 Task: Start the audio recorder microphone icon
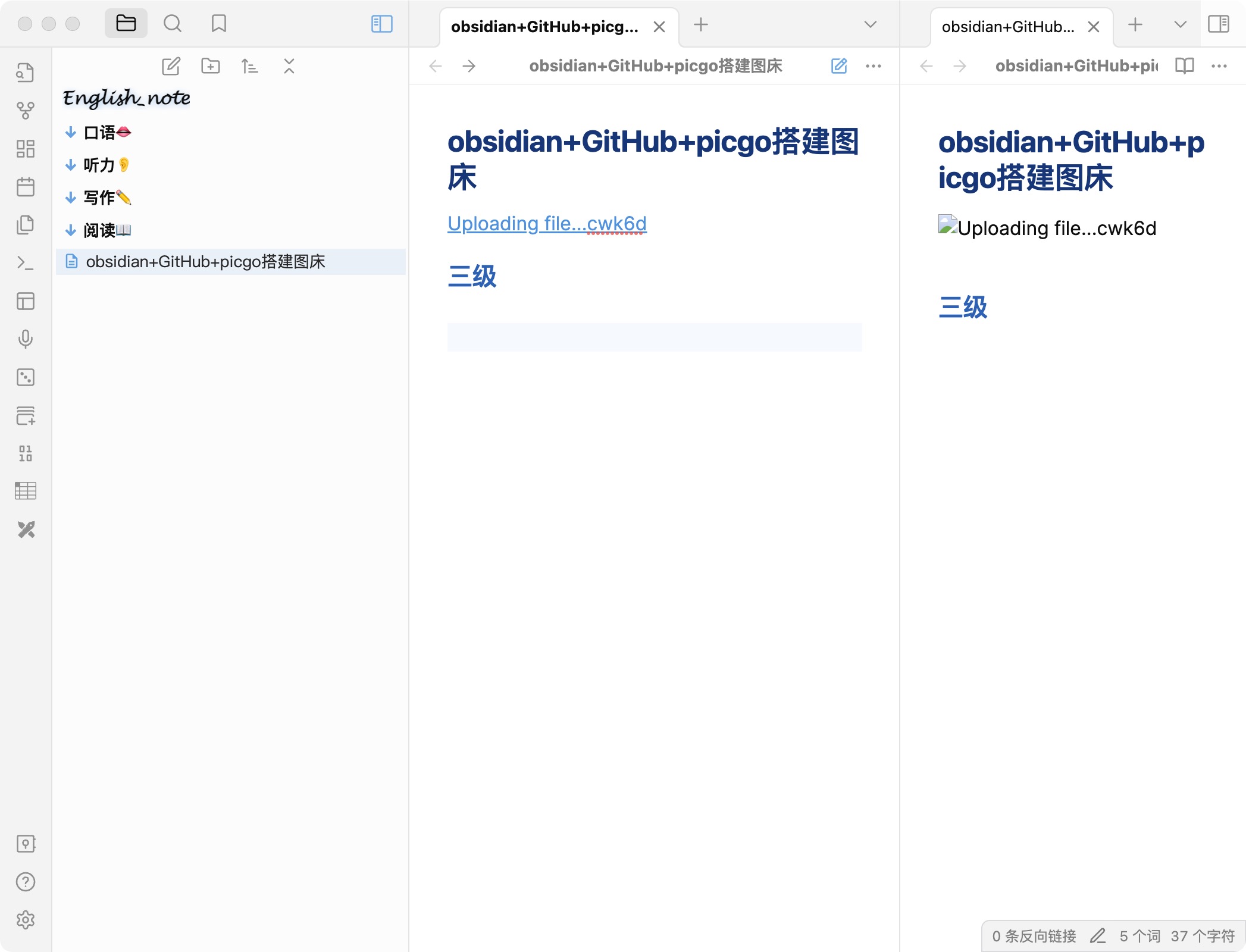25,339
